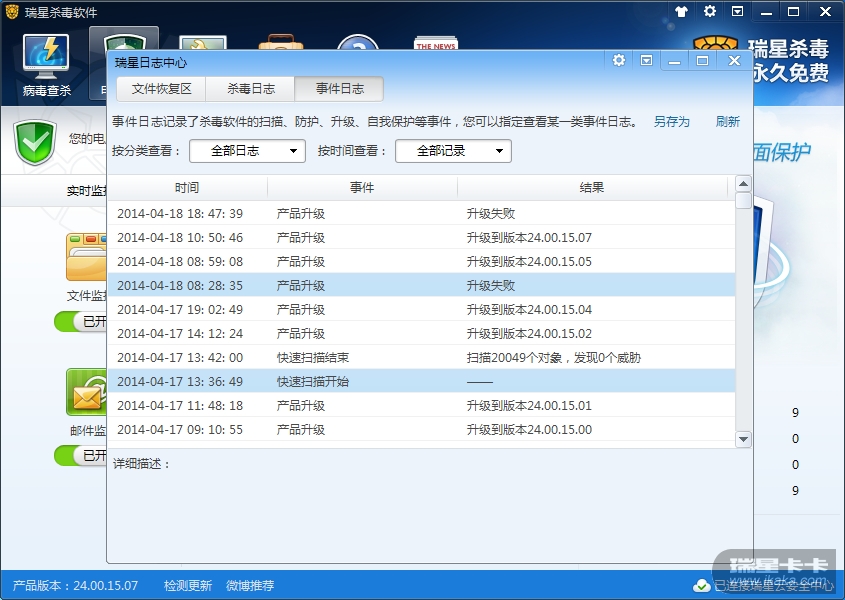
Task: Click the THE NEWS icon in toolbar
Action: pos(435,46)
